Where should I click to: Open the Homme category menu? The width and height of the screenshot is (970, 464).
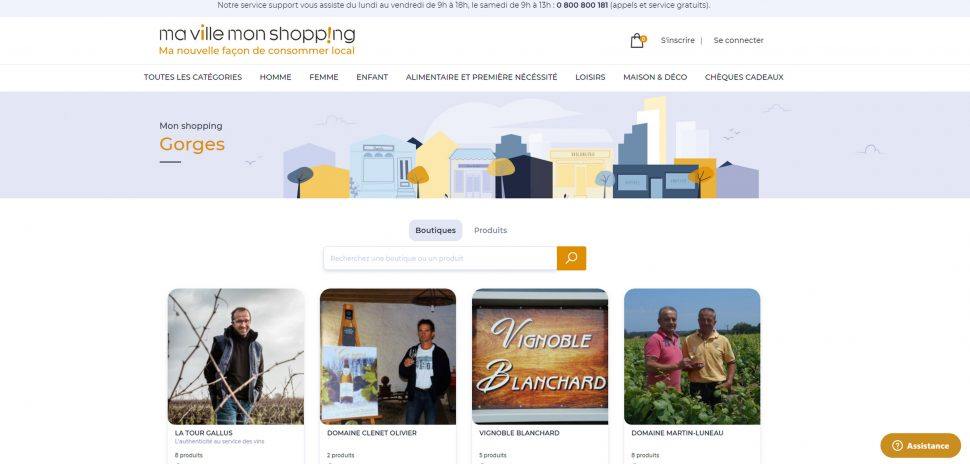tap(275, 77)
